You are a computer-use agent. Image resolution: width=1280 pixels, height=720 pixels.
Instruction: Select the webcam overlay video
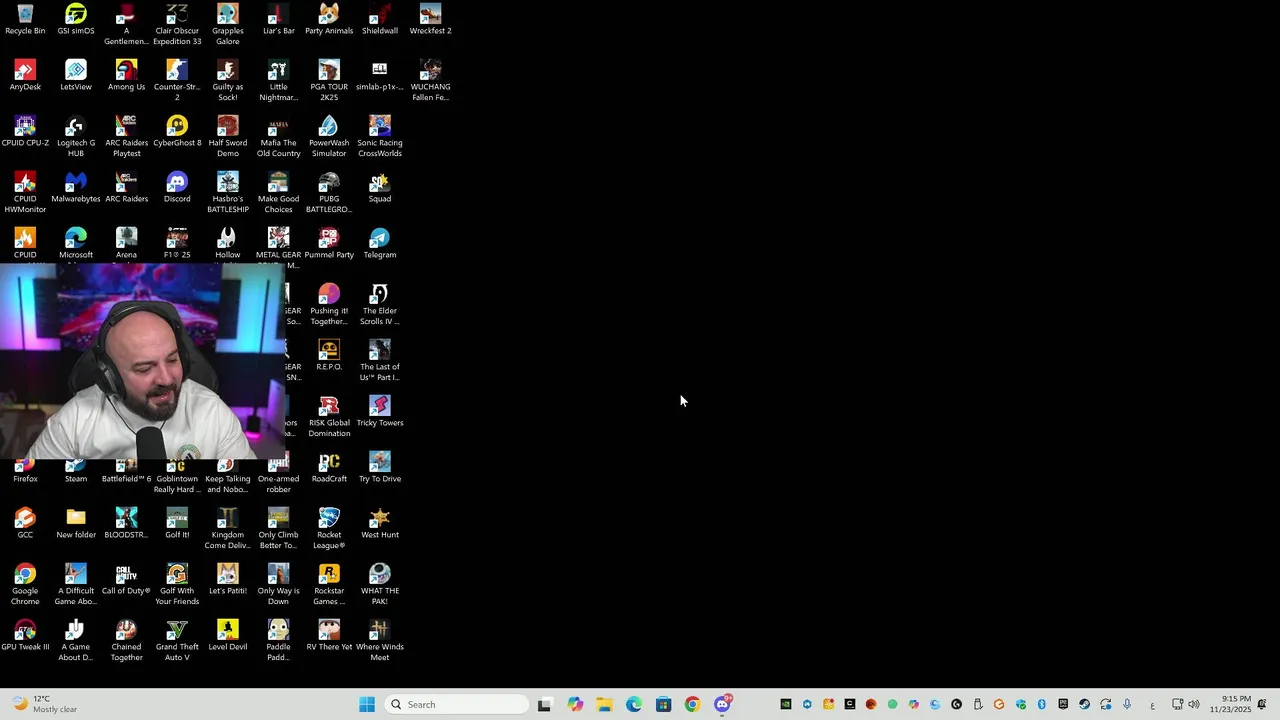(143, 361)
